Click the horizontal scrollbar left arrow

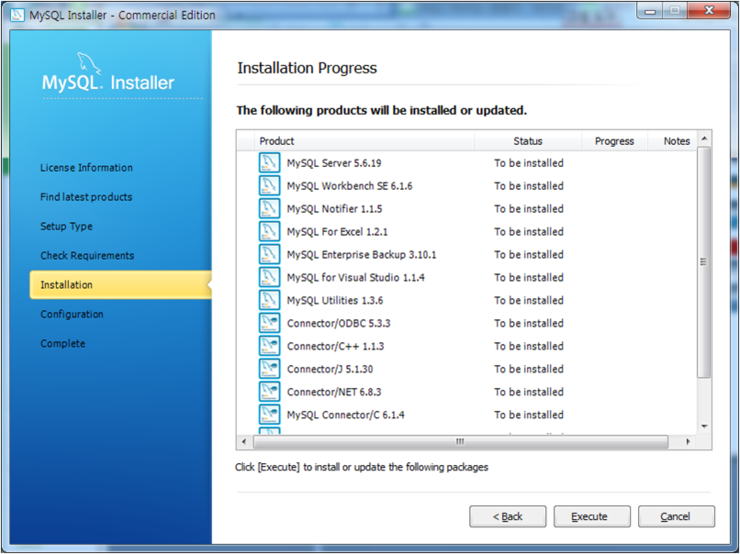tap(244, 442)
